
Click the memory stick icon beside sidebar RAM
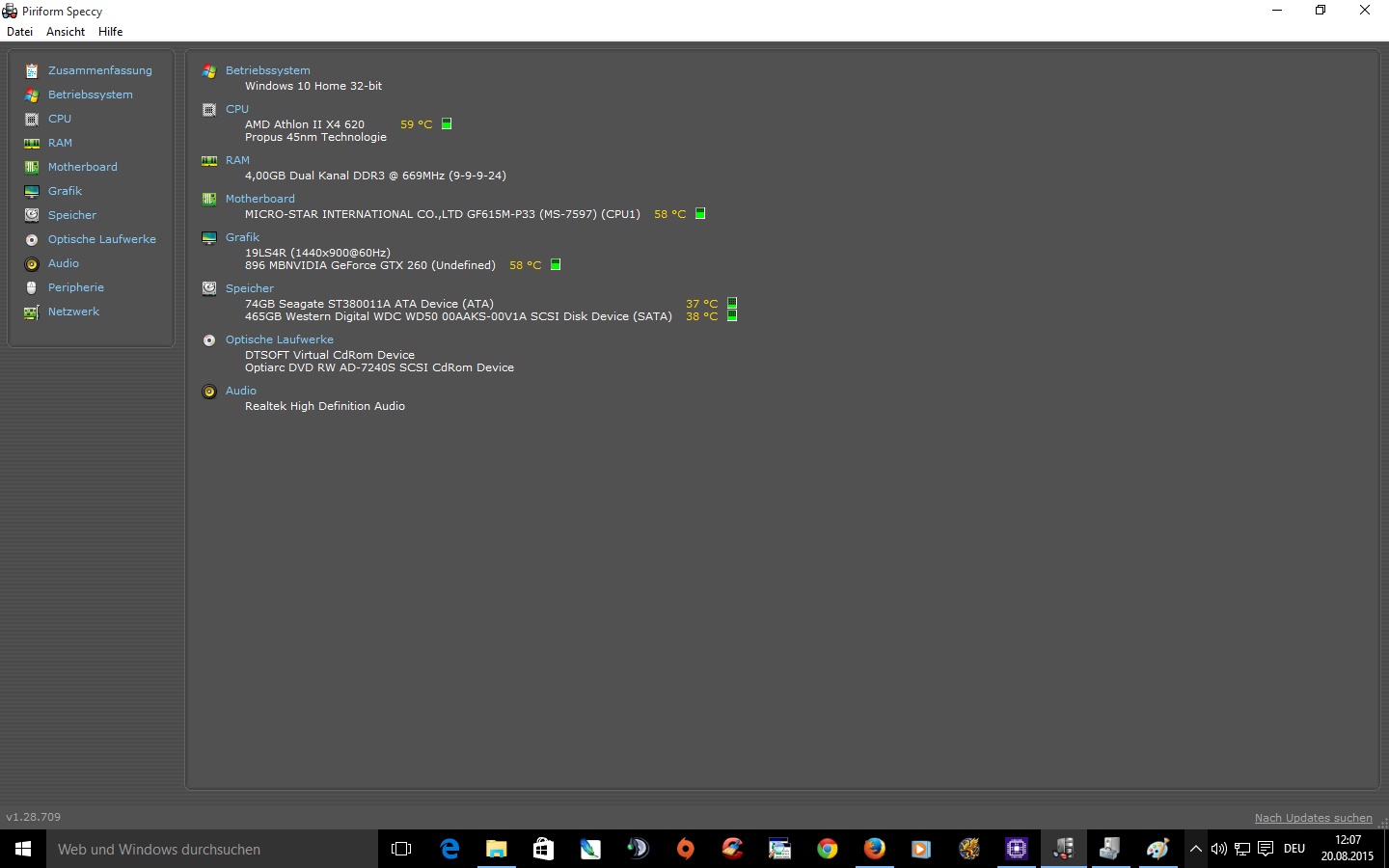click(32, 143)
